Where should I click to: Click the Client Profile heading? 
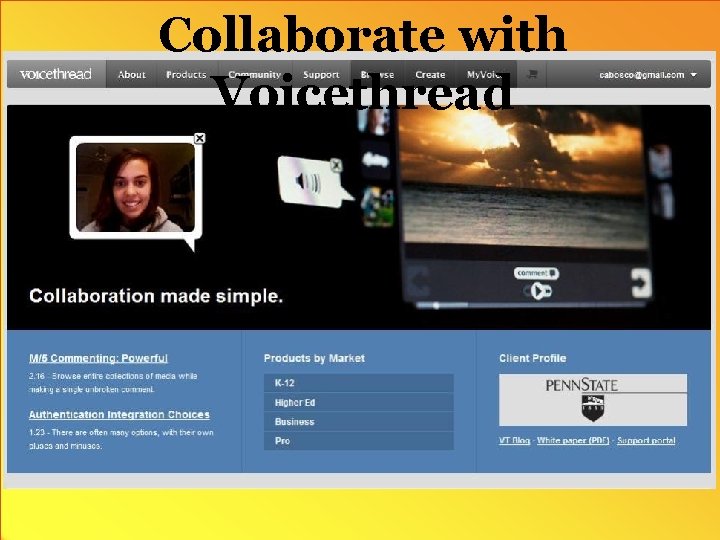pyautogui.click(x=533, y=358)
